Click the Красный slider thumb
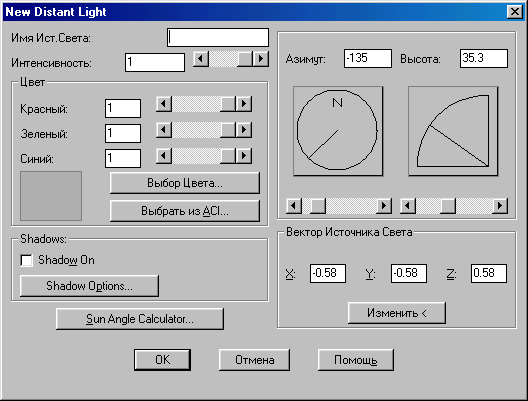The image size is (528, 401). point(228,104)
